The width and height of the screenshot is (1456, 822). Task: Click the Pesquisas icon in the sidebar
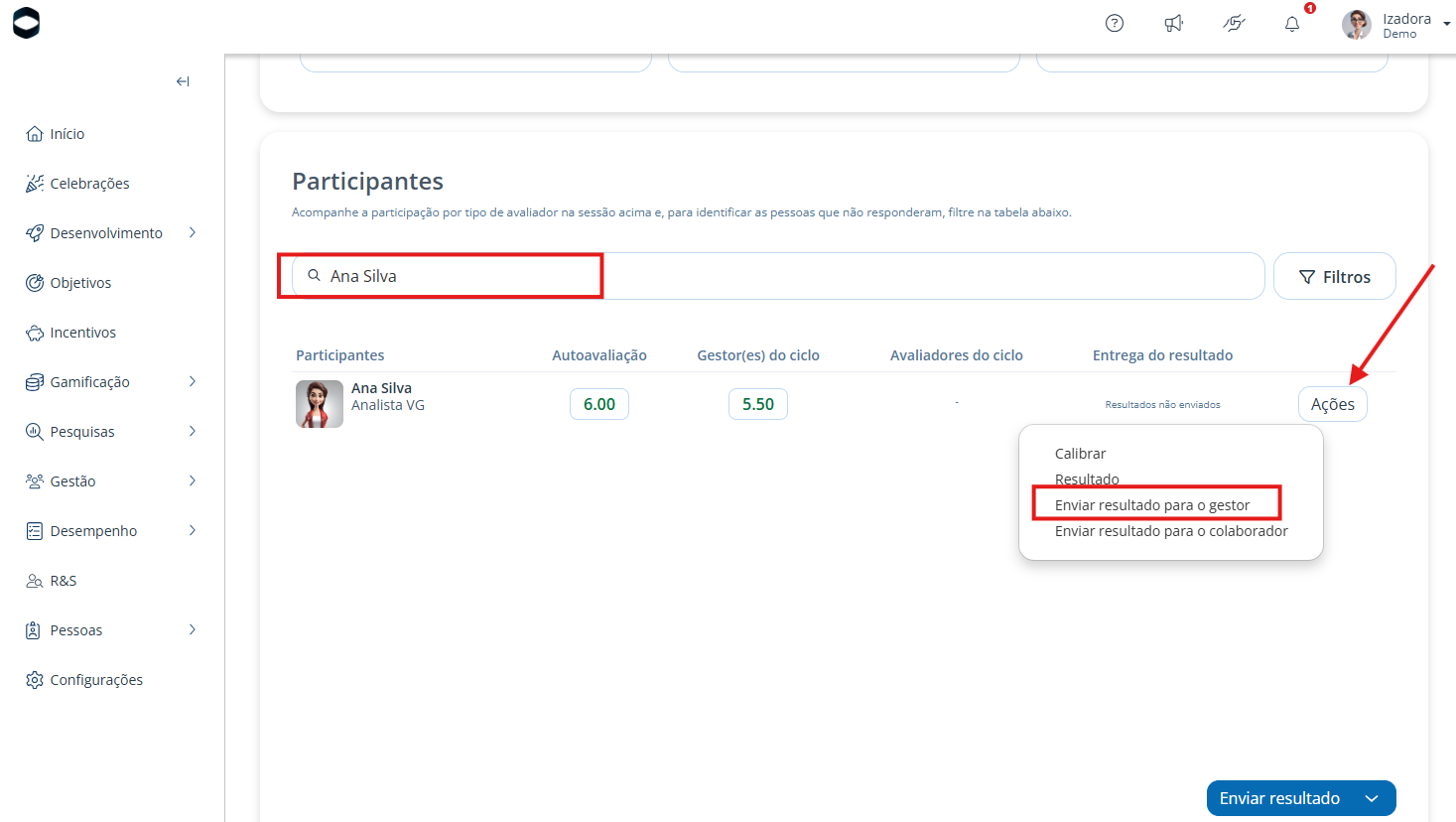(35, 432)
